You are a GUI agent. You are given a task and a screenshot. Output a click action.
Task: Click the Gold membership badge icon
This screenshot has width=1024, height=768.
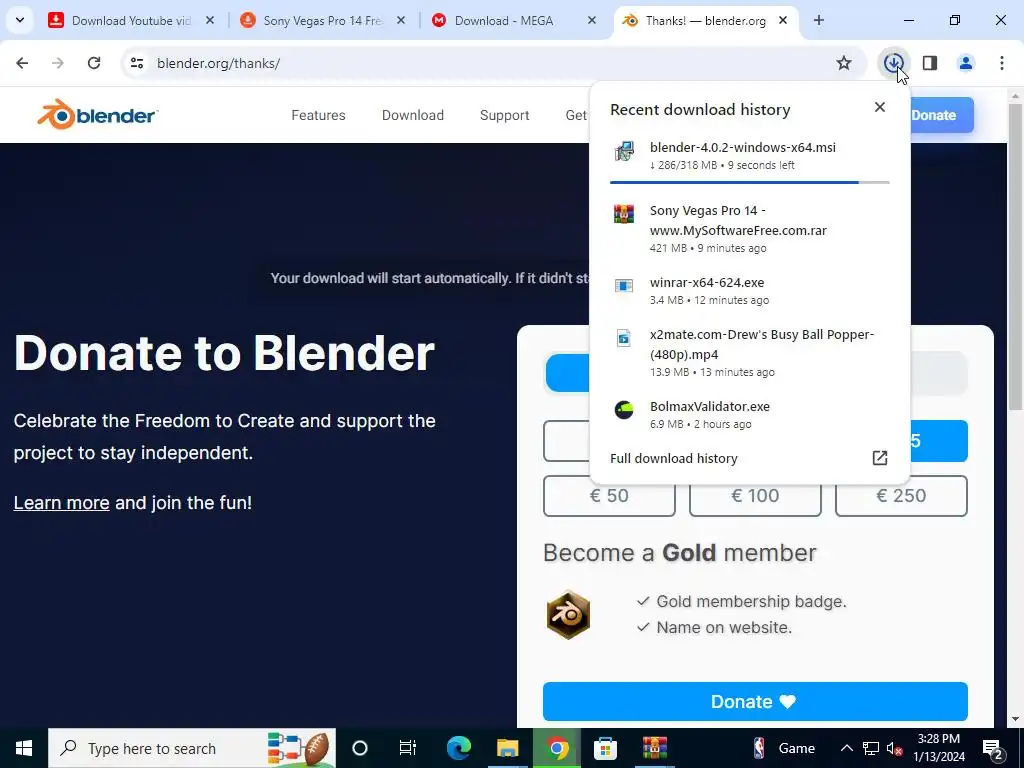(568, 615)
